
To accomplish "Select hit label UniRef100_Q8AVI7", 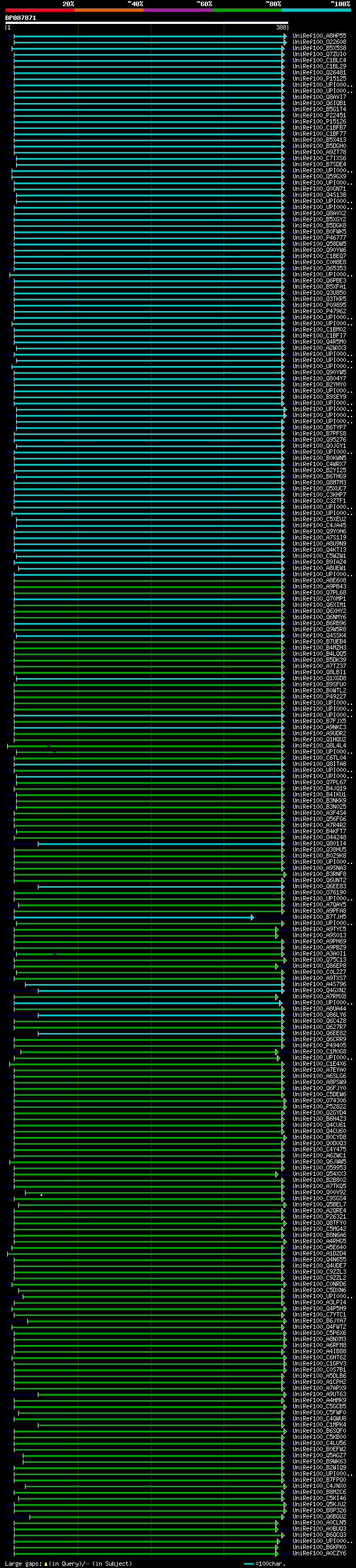I will pos(319,97).
